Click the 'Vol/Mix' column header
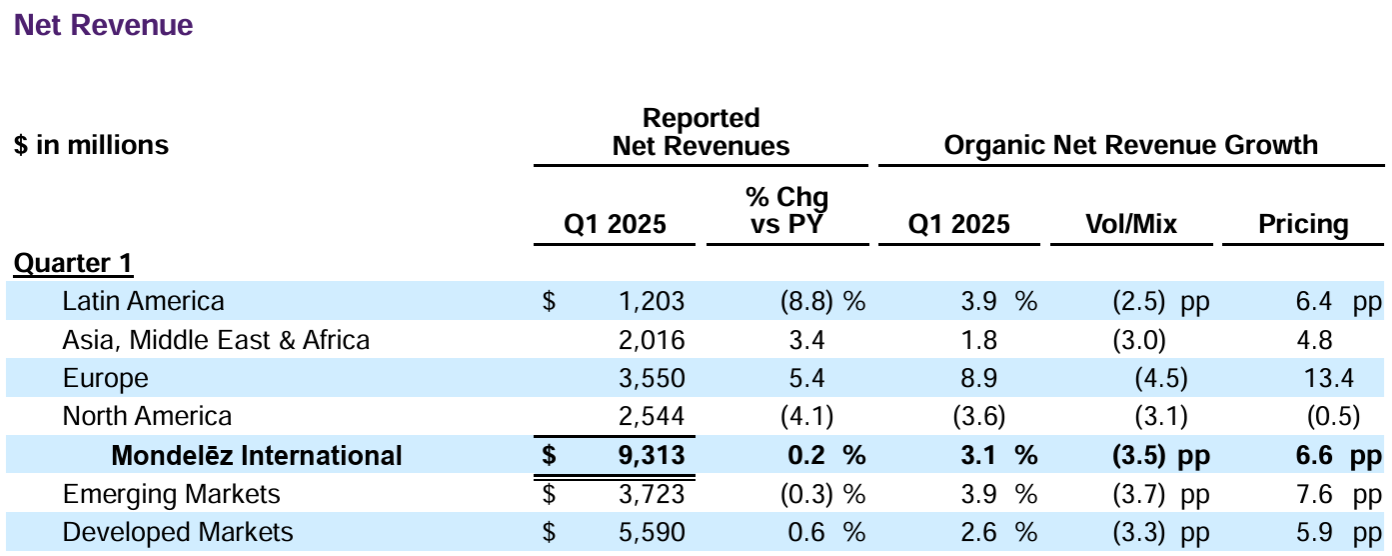This screenshot has width=1392, height=556. pyautogui.click(x=1131, y=224)
